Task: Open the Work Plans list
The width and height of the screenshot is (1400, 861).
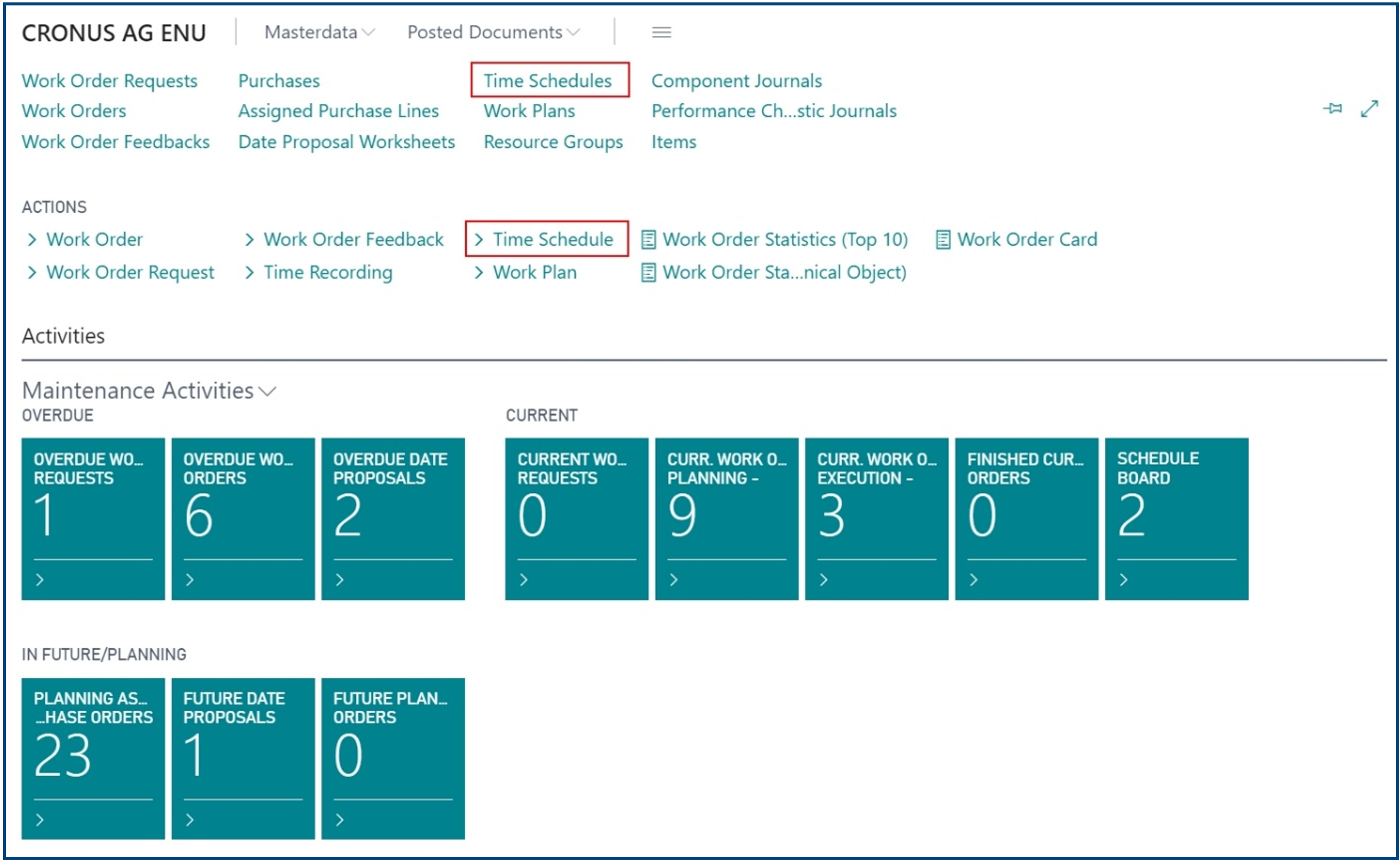Action: click(529, 111)
